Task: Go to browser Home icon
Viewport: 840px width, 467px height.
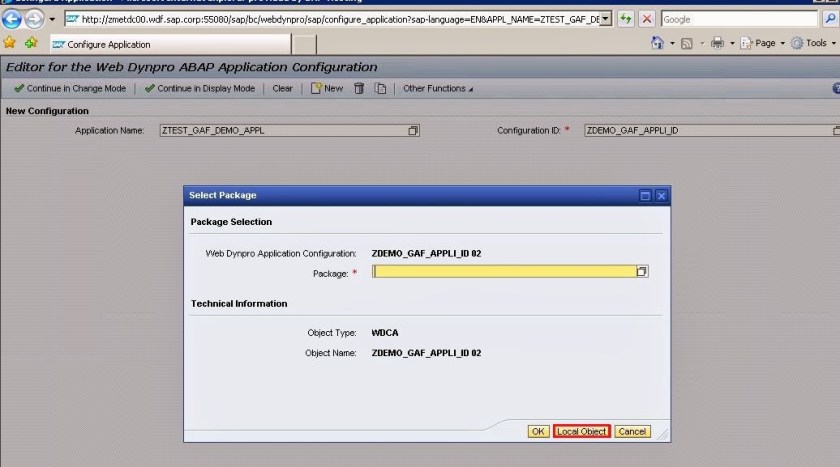Action: pos(657,43)
